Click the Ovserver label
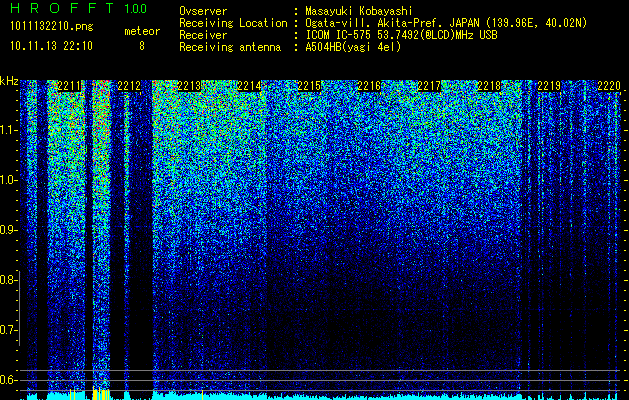This screenshot has width=629, height=400. pyautogui.click(x=203, y=11)
